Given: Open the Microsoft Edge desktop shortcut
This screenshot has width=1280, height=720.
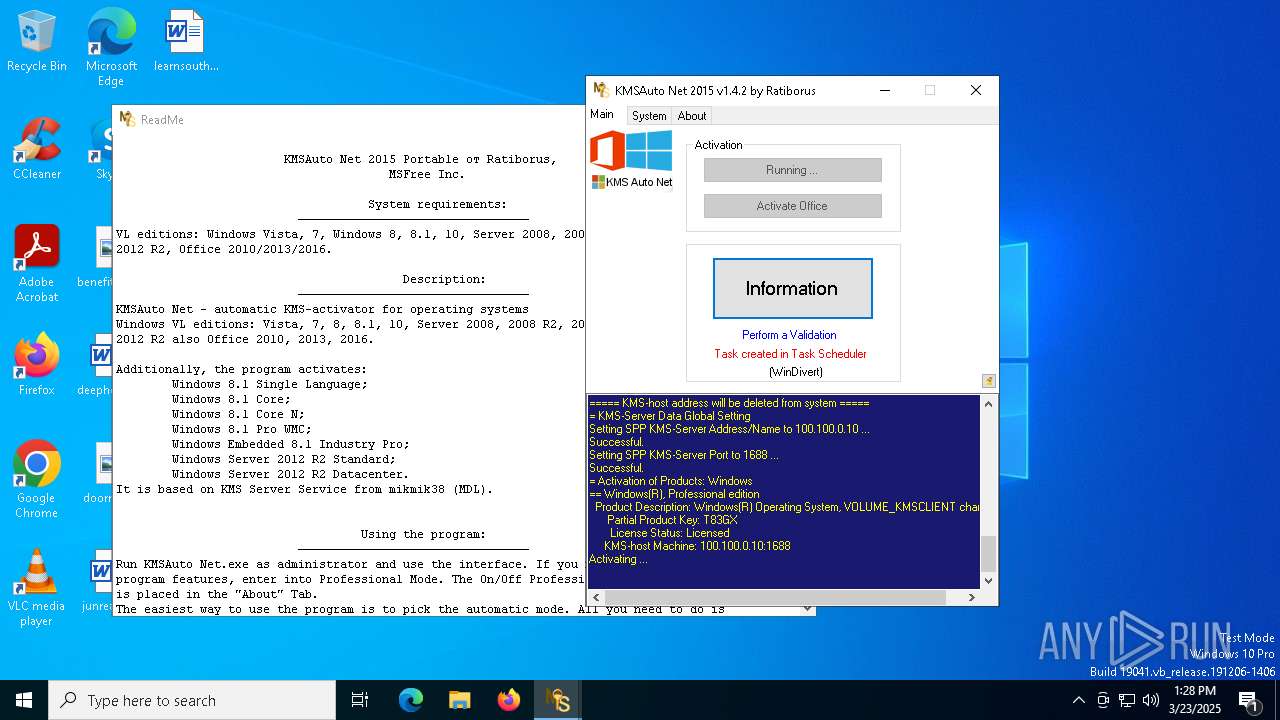Looking at the screenshot, I should [x=111, y=47].
